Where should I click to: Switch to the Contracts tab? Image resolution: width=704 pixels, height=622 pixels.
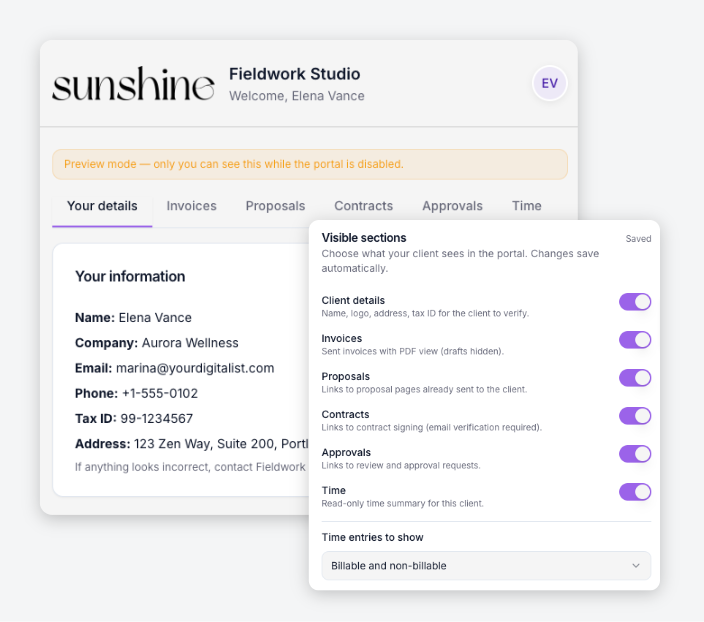point(363,206)
